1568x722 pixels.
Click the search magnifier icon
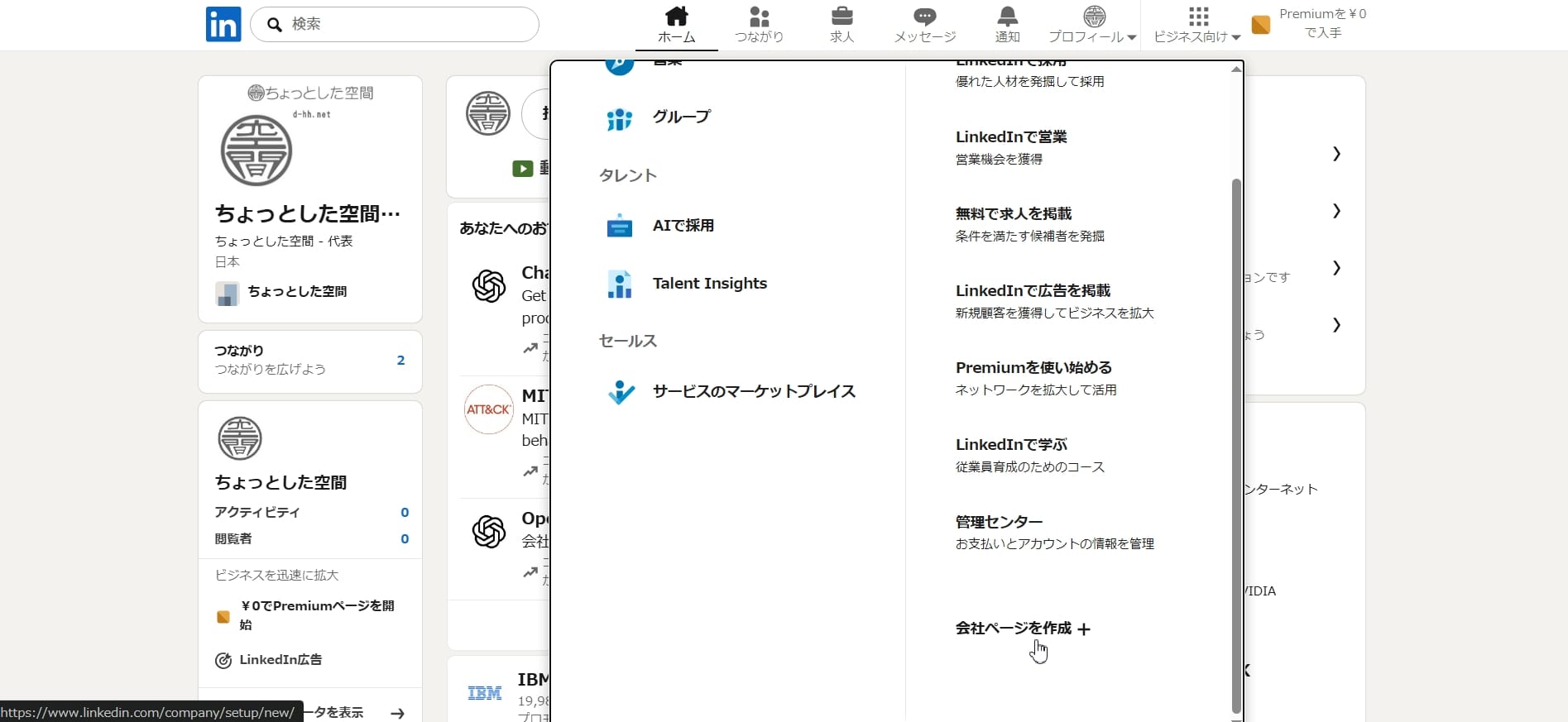(x=275, y=24)
